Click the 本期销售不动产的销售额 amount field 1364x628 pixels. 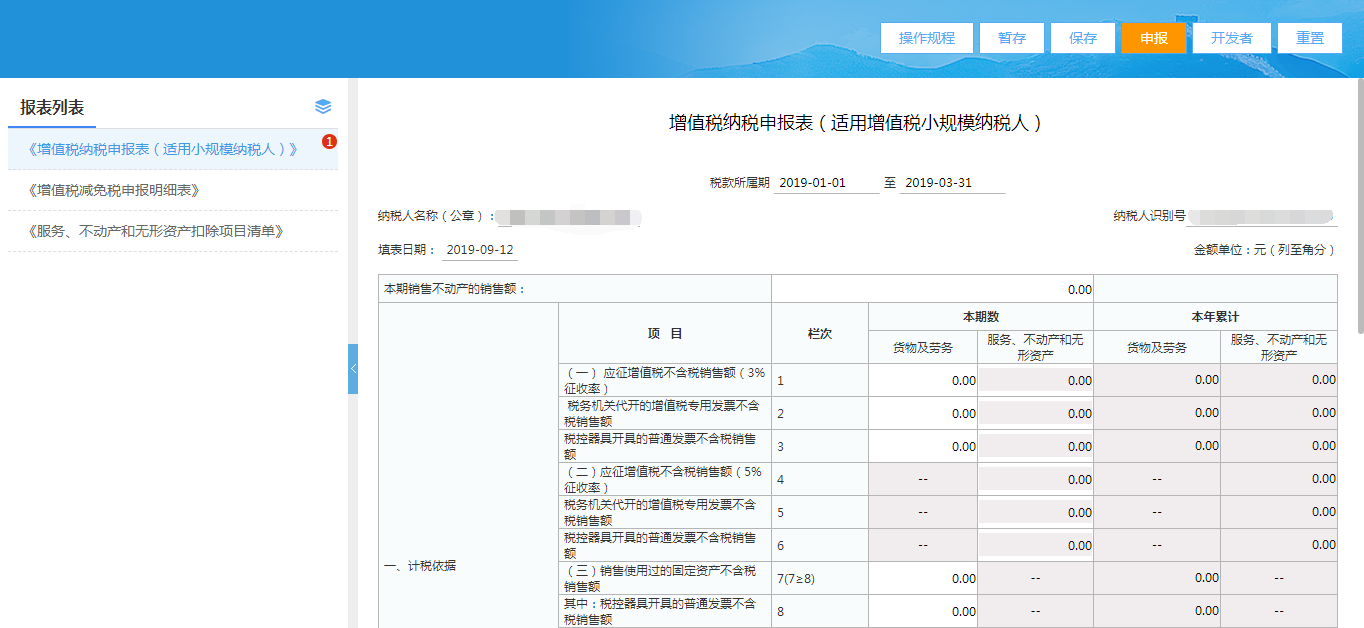(932, 289)
